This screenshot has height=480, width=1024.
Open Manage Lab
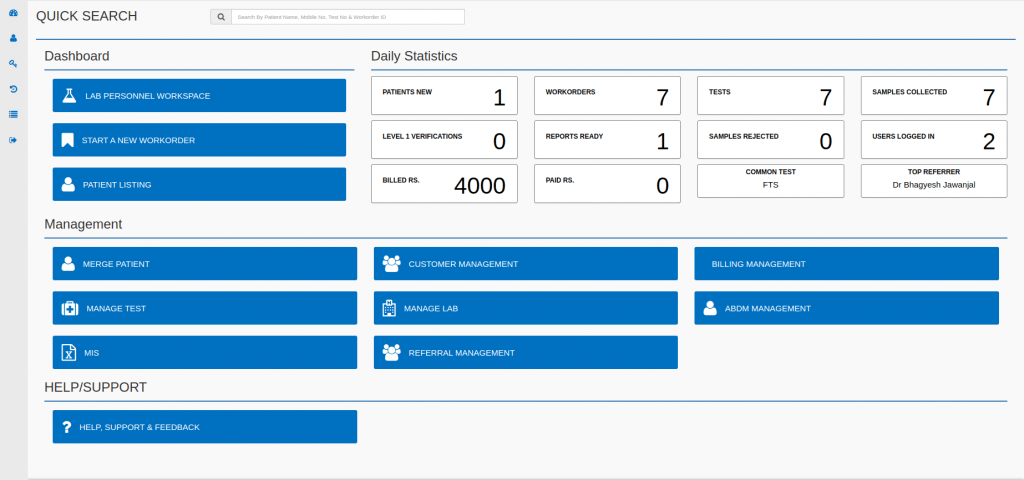coord(525,308)
